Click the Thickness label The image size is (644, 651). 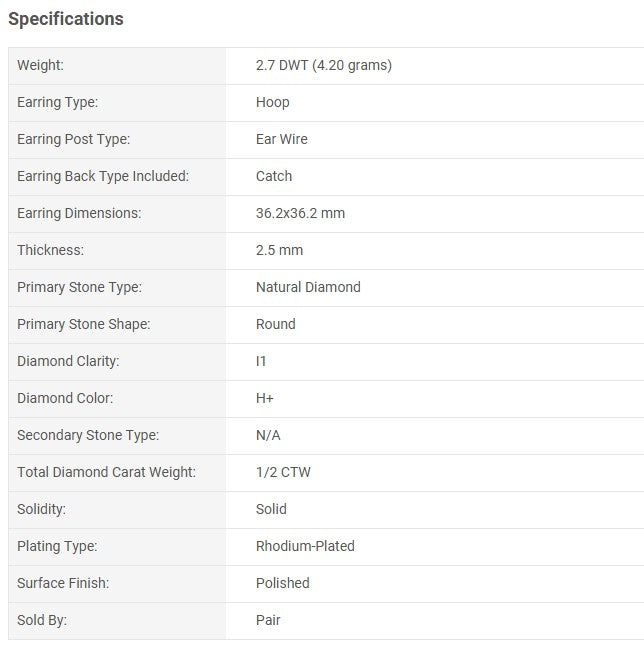coord(50,250)
